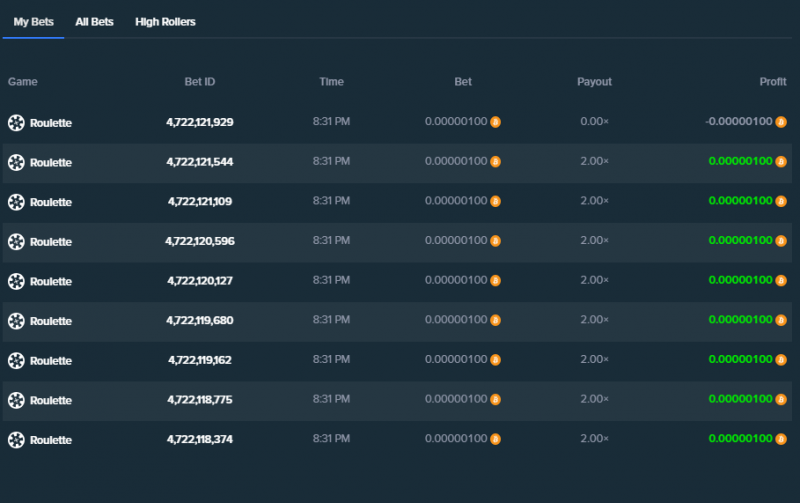This screenshot has width=800, height=503.
Task: Click bet amount in row 4,722,121,109
Action: 456,201
